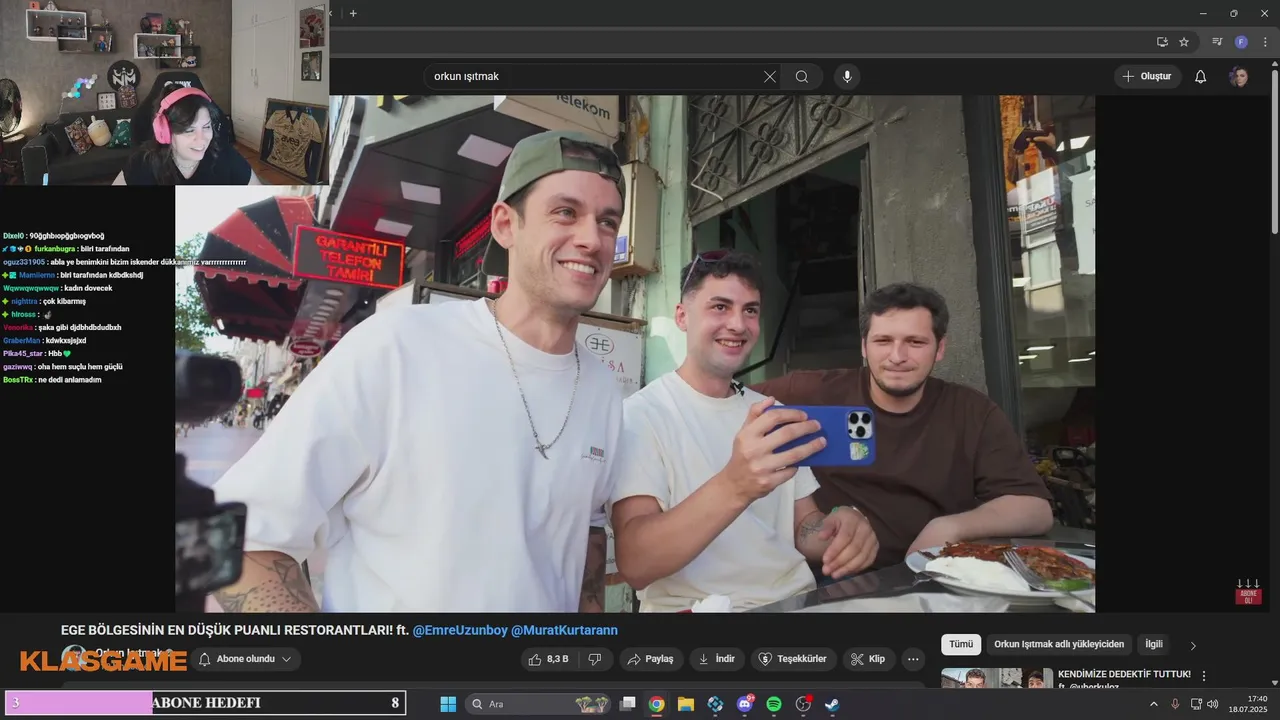Open YouTube notifications bell
This screenshot has height=720, width=1280.
[1201, 77]
